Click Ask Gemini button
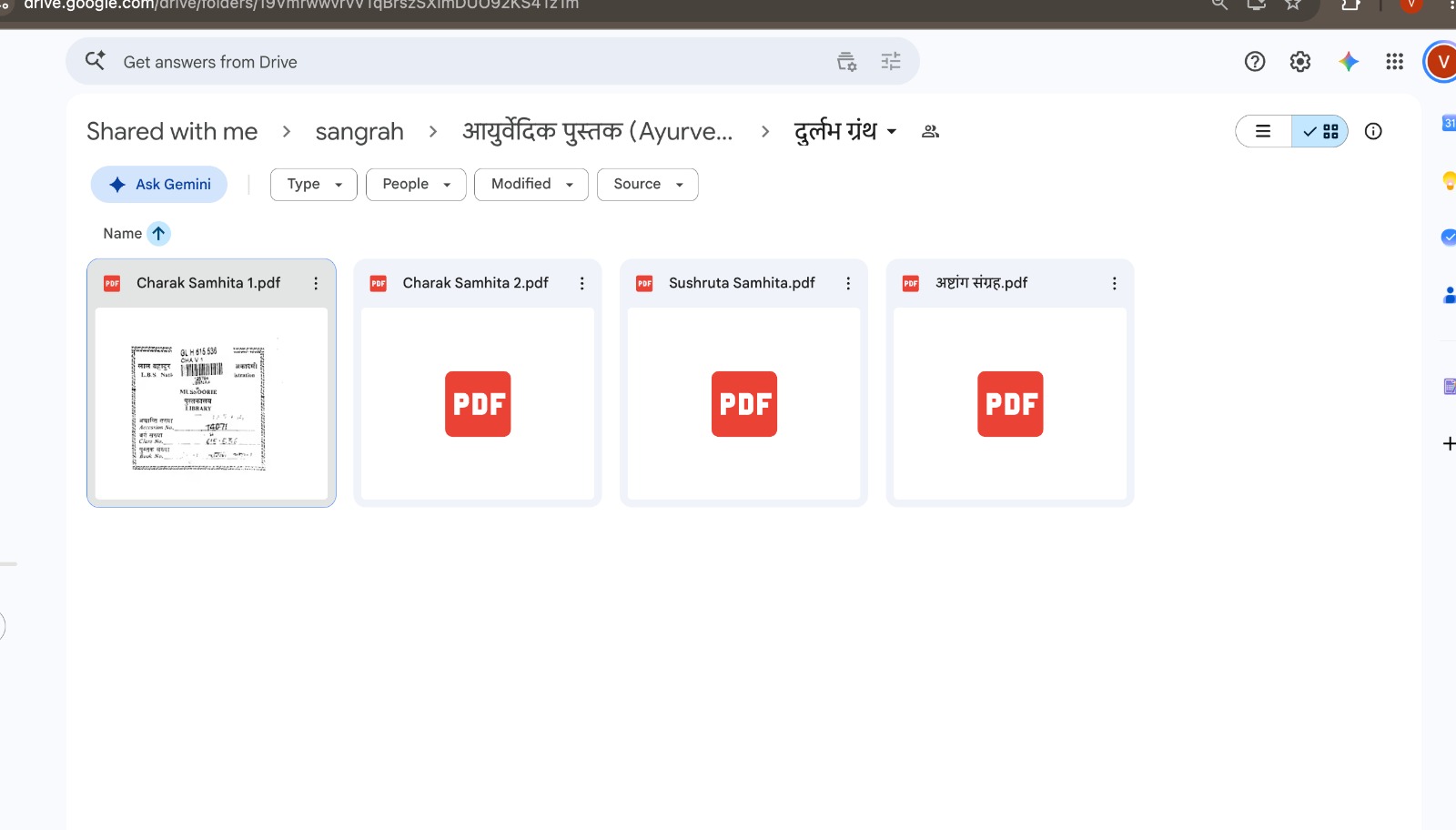 click(x=159, y=184)
